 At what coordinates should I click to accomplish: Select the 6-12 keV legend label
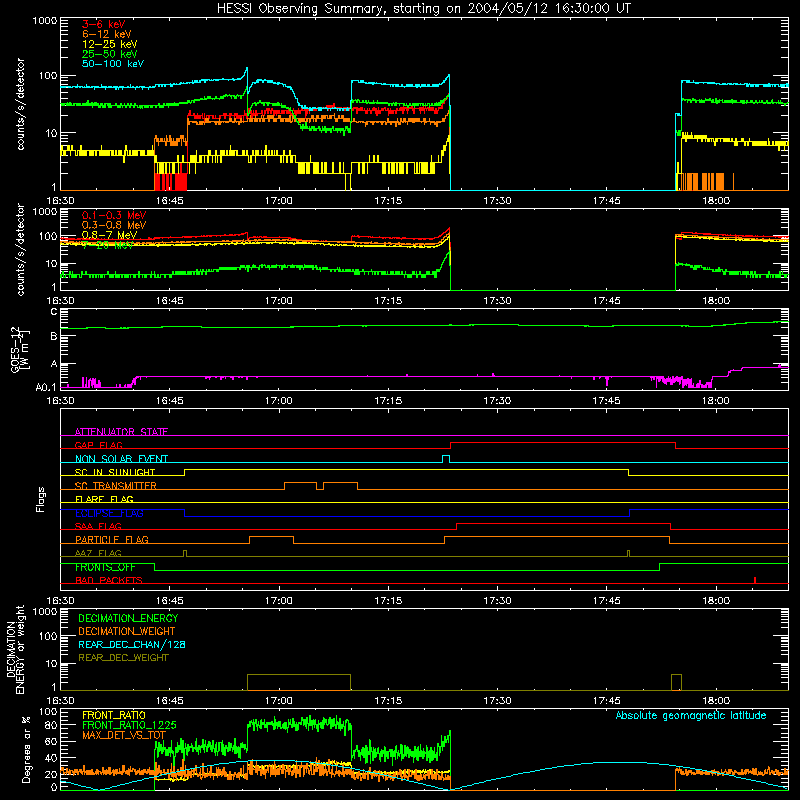click(x=107, y=34)
